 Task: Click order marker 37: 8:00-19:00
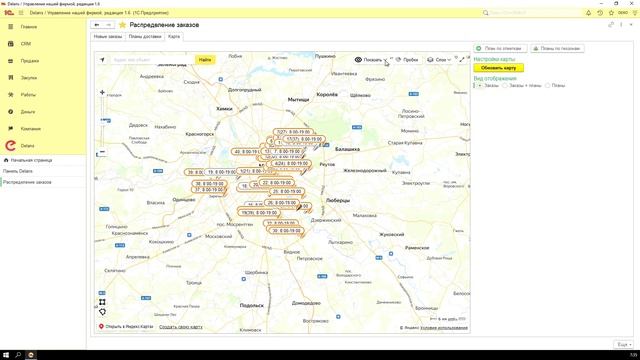point(209,190)
